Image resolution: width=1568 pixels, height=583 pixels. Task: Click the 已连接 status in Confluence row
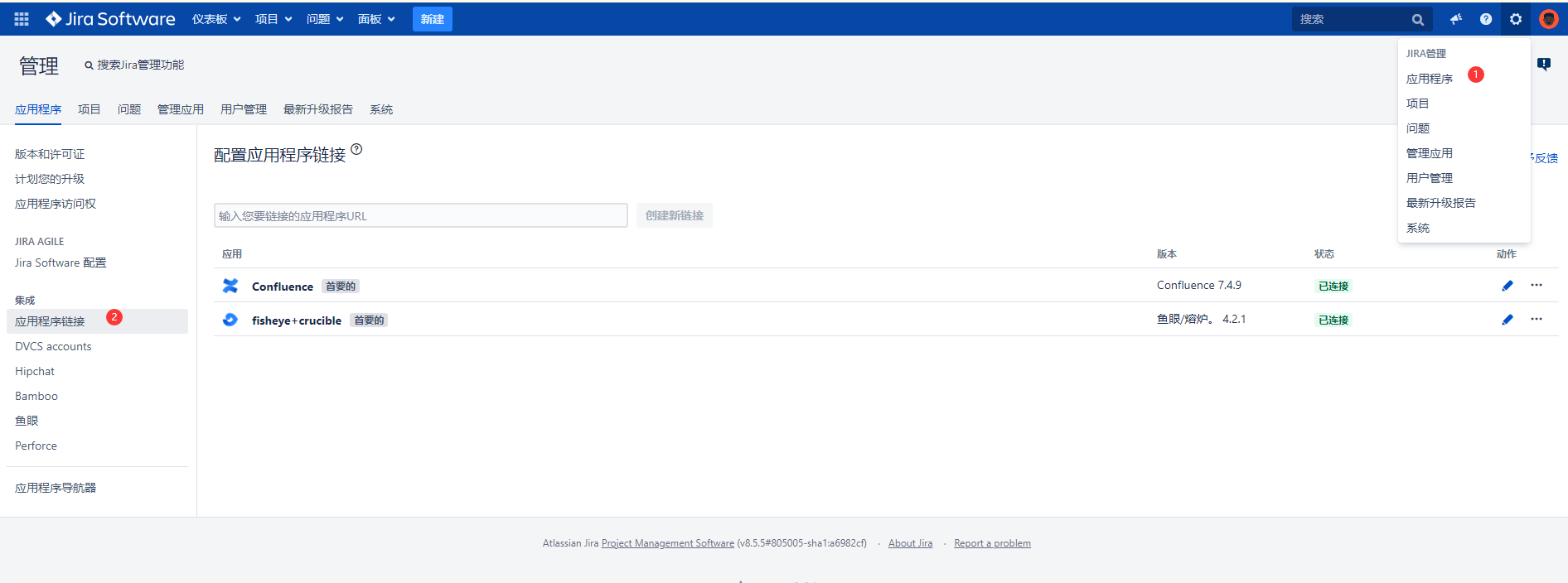(1333, 286)
